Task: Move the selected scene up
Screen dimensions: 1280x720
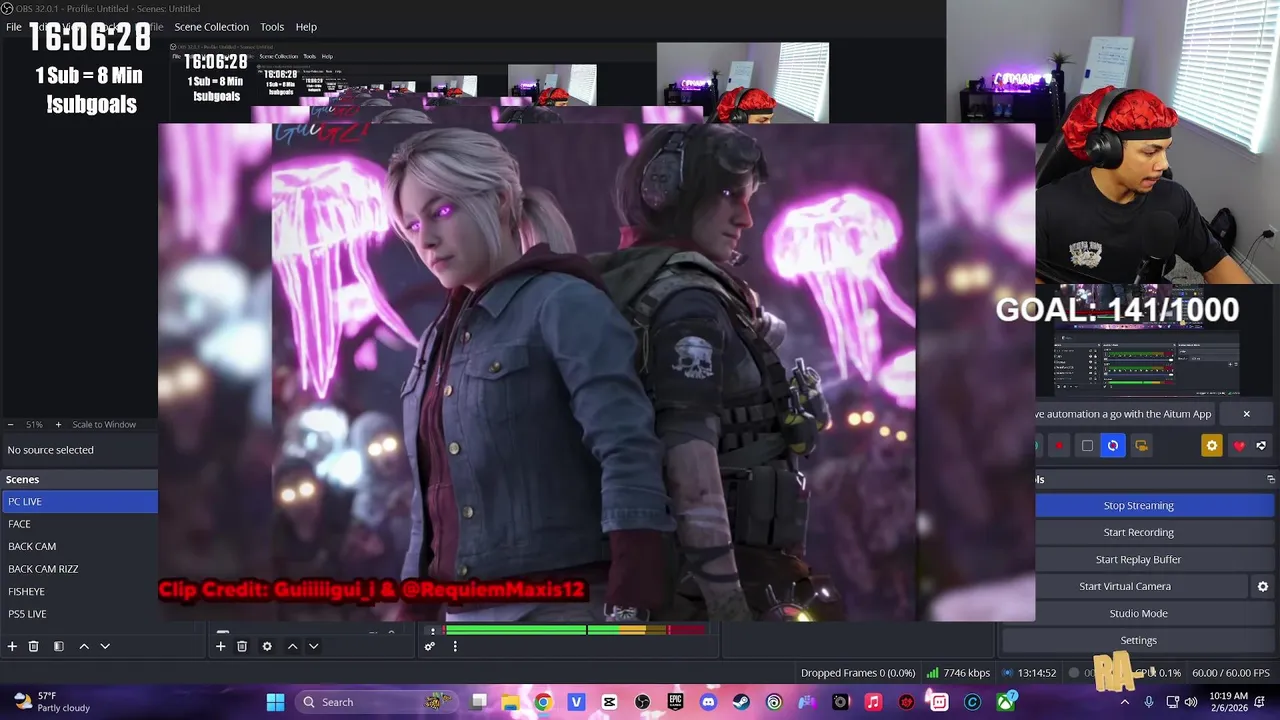Action: point(84,647)
